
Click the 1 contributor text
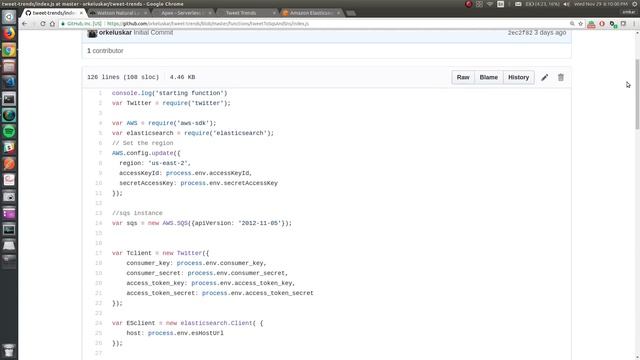(x=105, y=51)
